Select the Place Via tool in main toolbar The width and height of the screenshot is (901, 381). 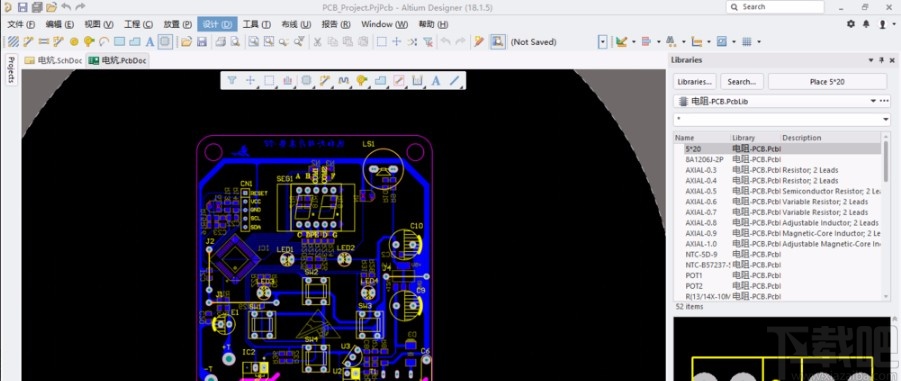(88, 41)
